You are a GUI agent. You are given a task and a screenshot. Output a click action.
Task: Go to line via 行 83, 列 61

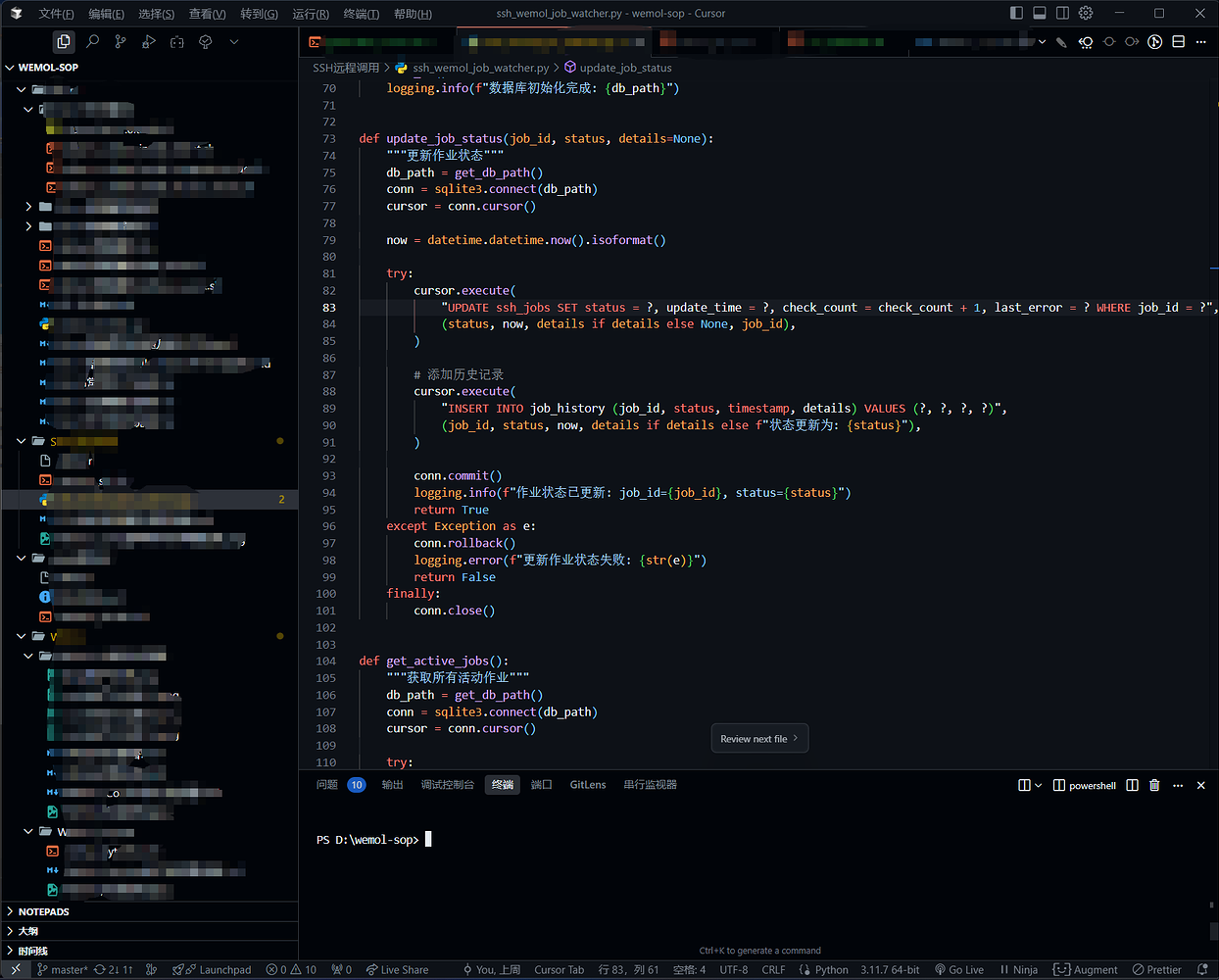pos(628,970)
